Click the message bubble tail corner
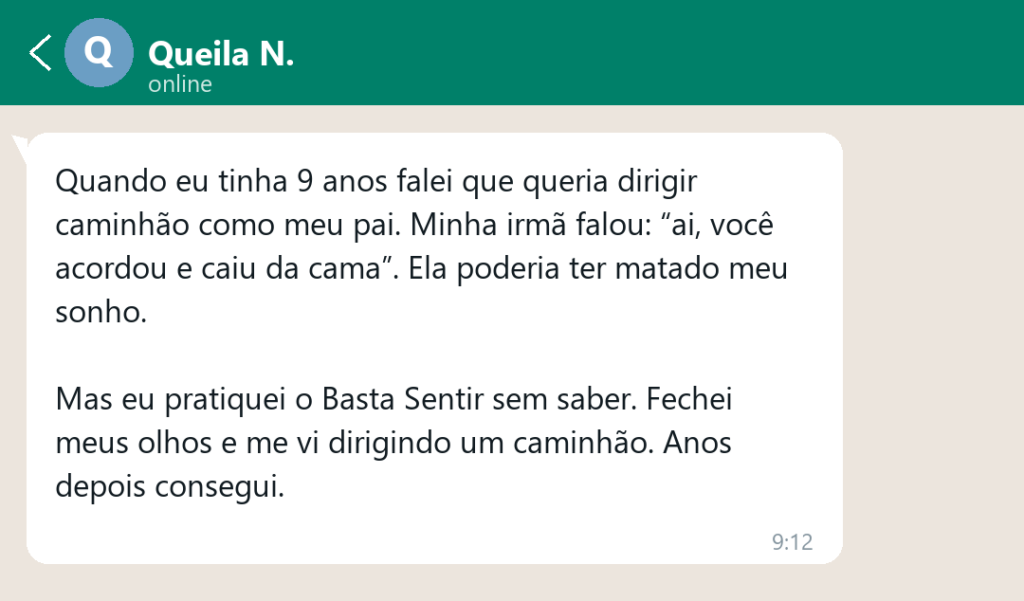 (20, 148)
